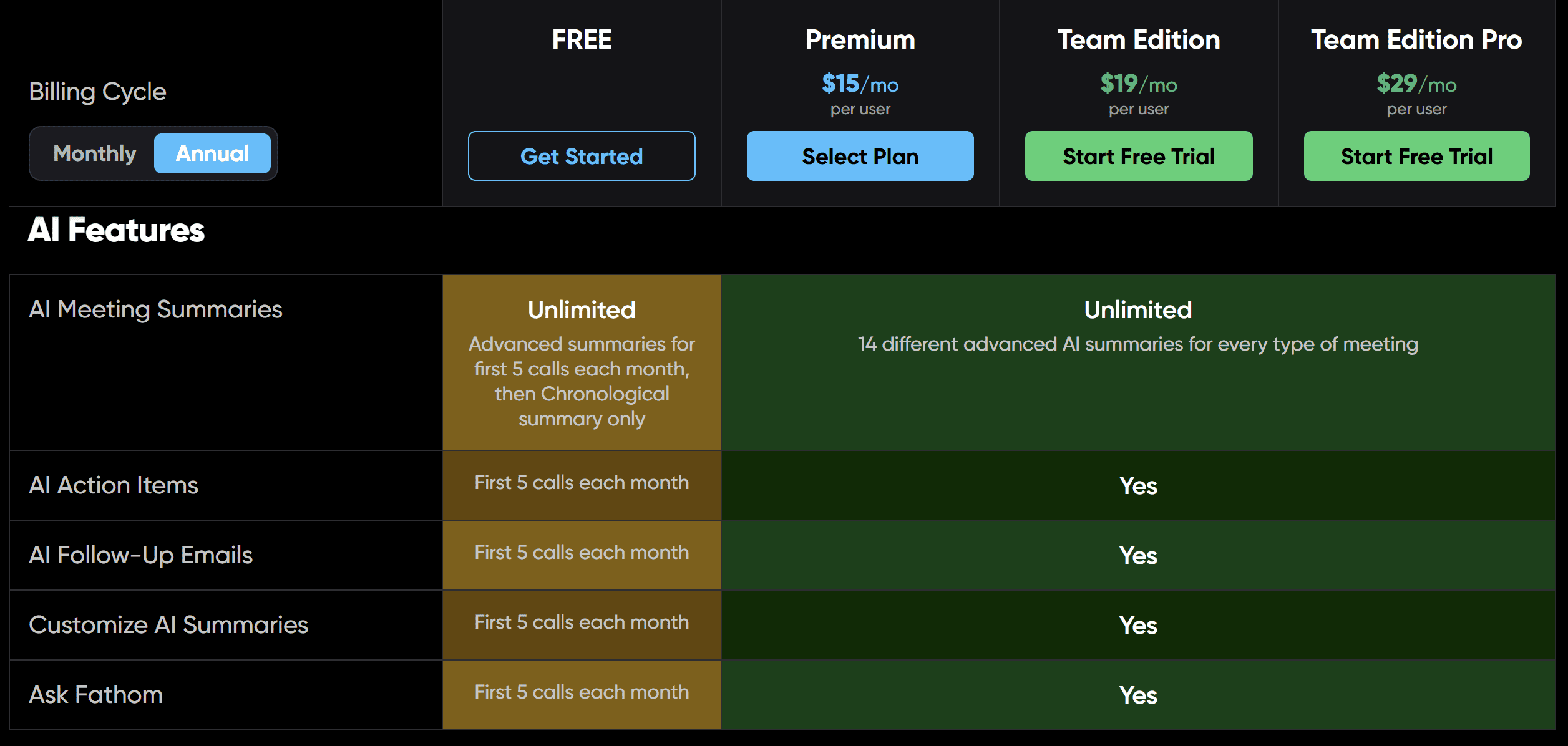Choose Select Plan for Premium

tap(860, 156)
